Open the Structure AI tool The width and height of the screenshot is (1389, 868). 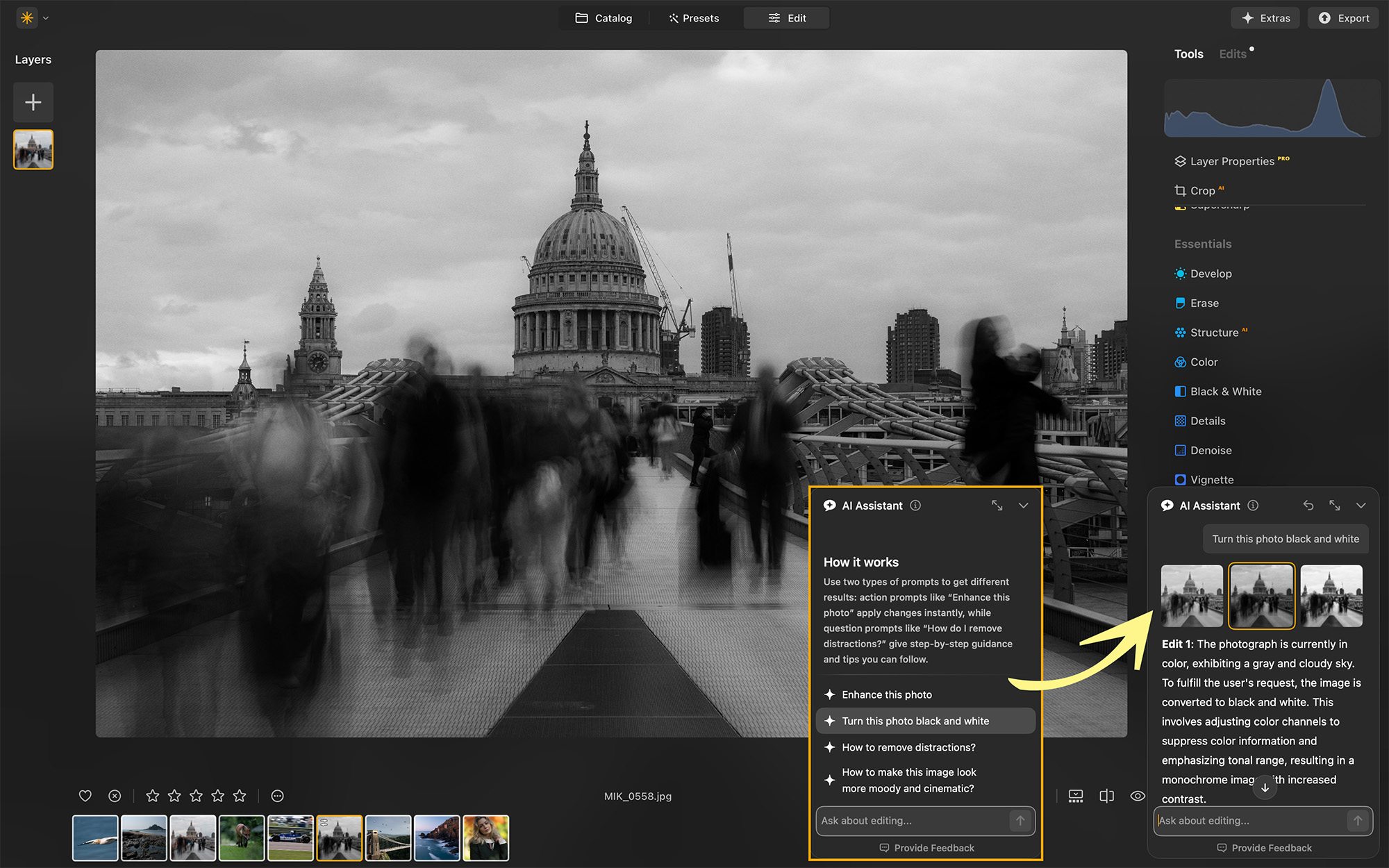click(x=1213, y=332)
